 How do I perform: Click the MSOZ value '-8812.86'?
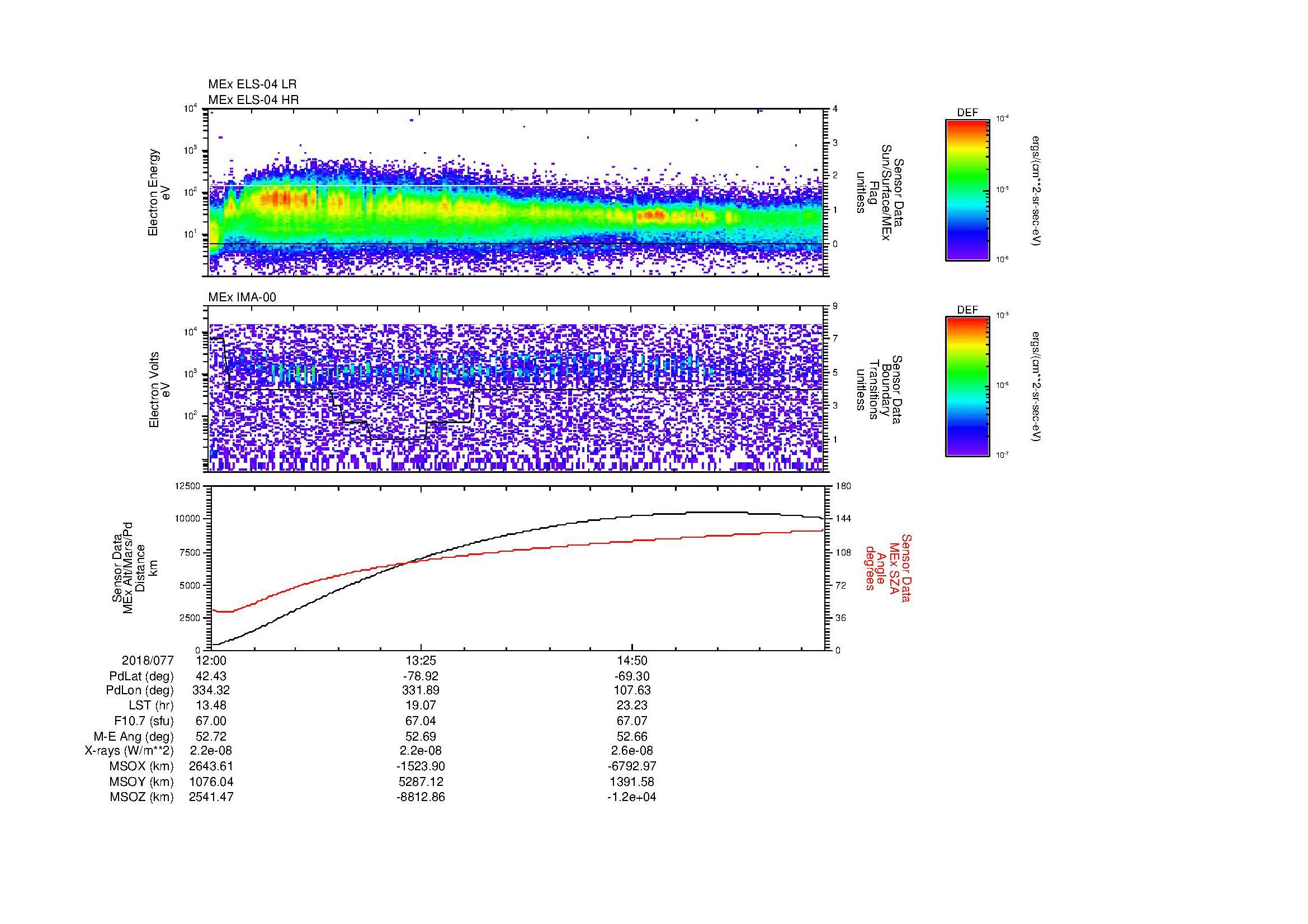point(421,797)
